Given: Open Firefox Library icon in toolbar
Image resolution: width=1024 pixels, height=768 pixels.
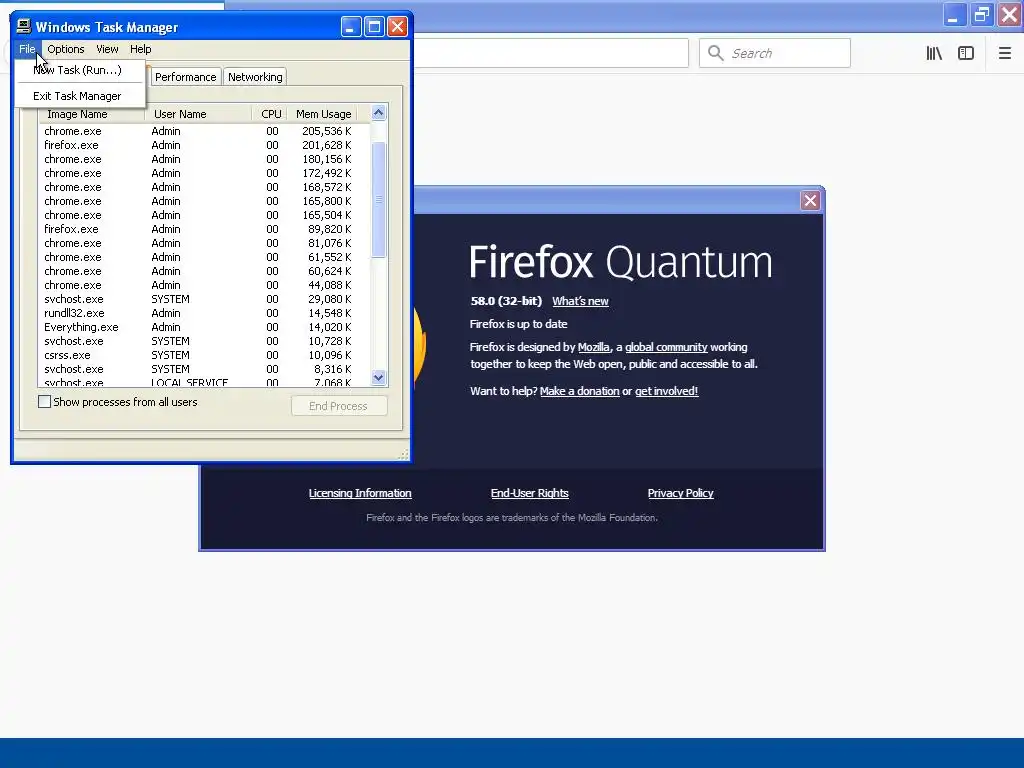Looking at the screenshot, I should coord(934,54).
